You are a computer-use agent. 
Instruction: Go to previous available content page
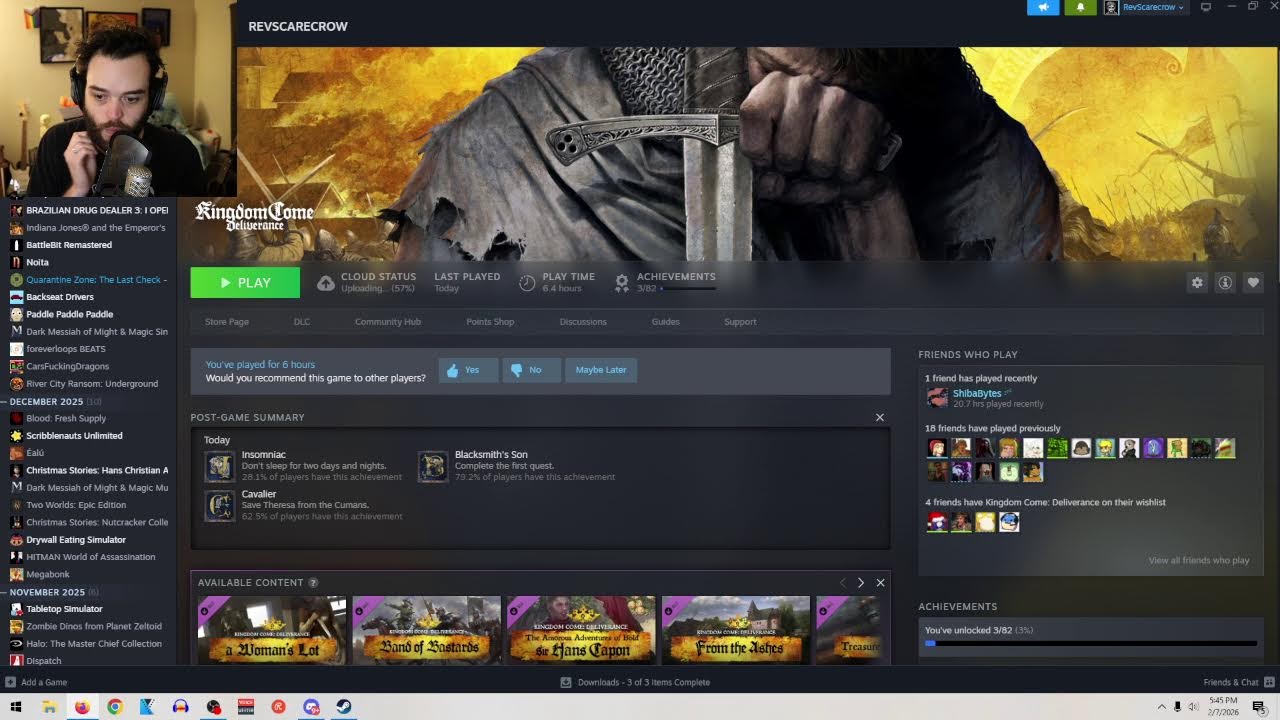[842, 583]
